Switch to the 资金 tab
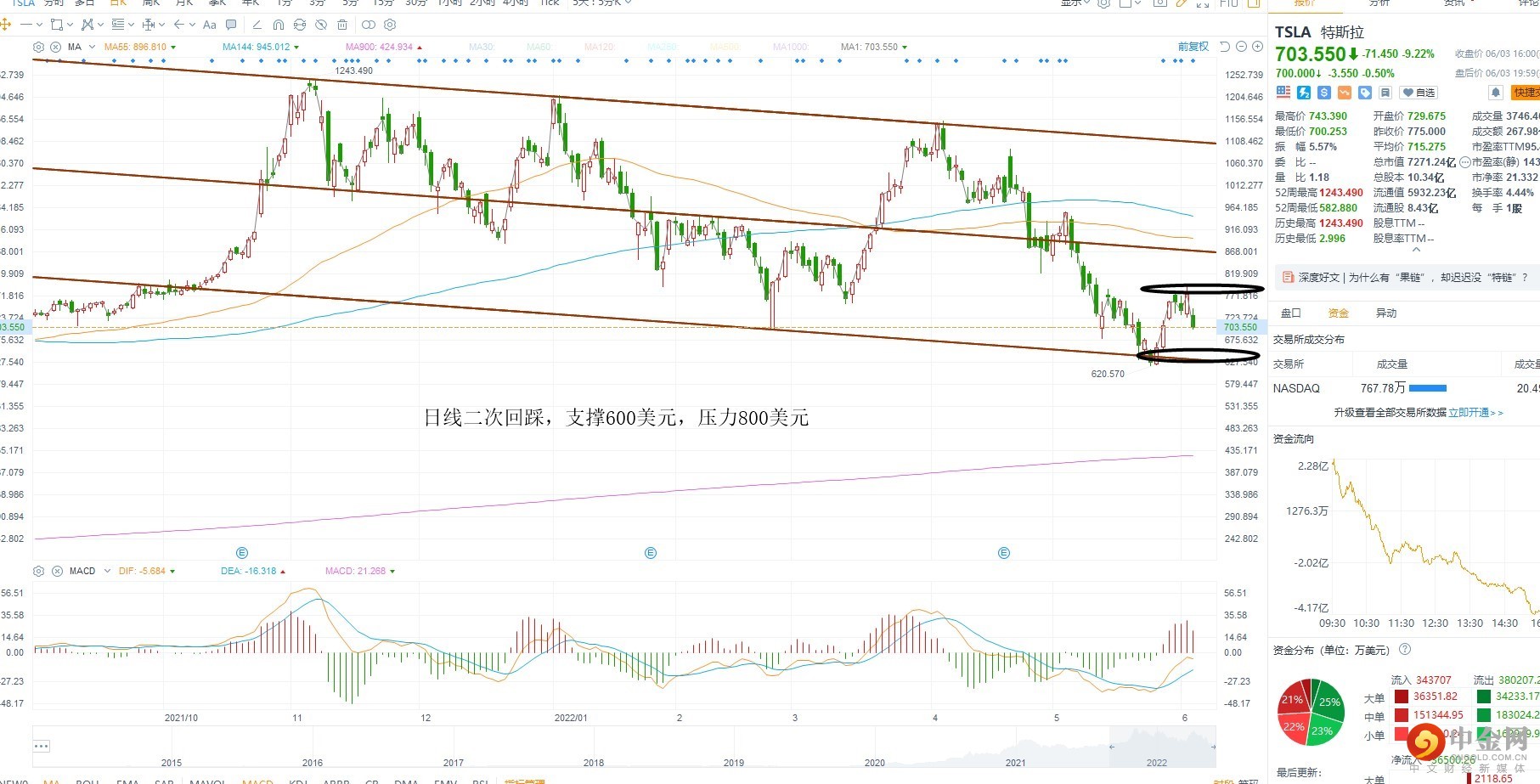Image resolution: width=1540 pixels, height=784 pixels. (1339, 313)
